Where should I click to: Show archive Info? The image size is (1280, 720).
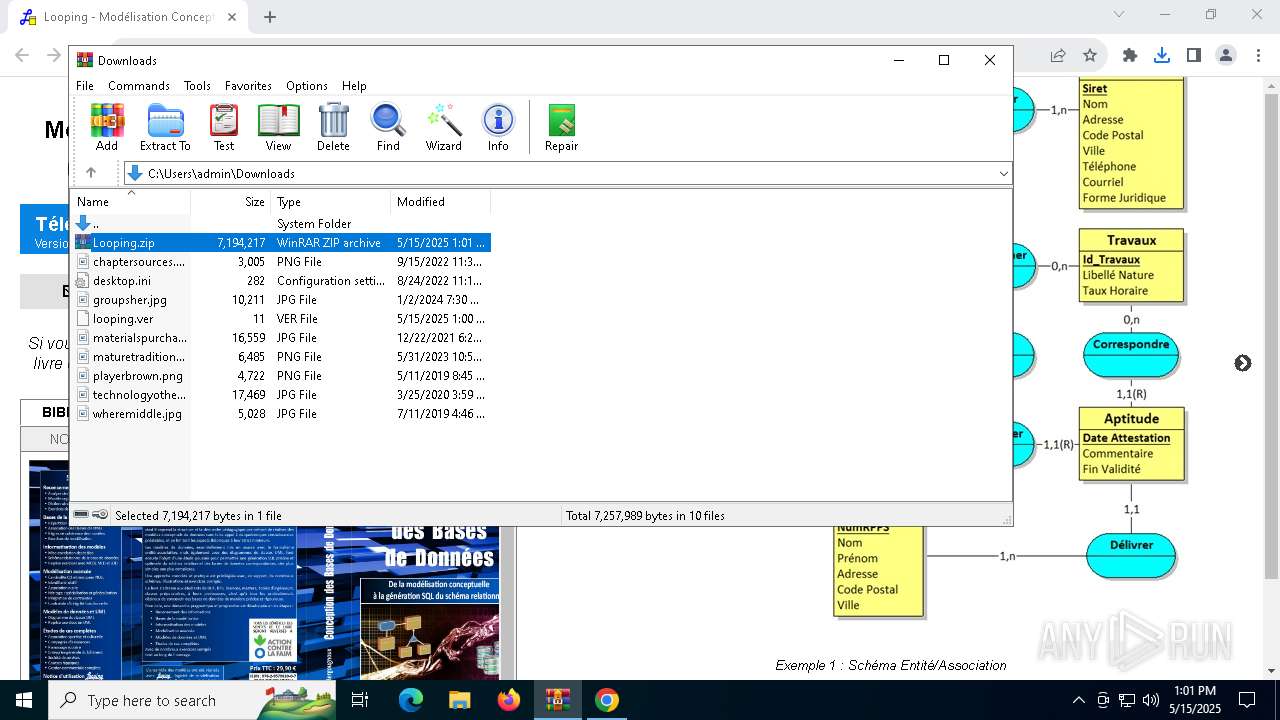(x=498, y=127)
